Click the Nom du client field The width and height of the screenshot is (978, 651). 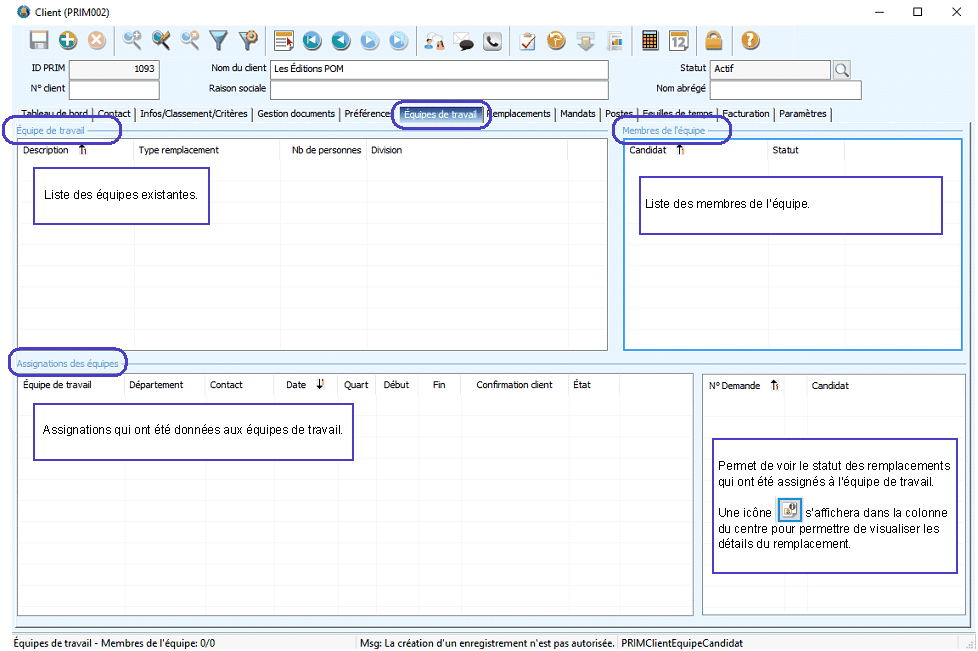point(439,70)
